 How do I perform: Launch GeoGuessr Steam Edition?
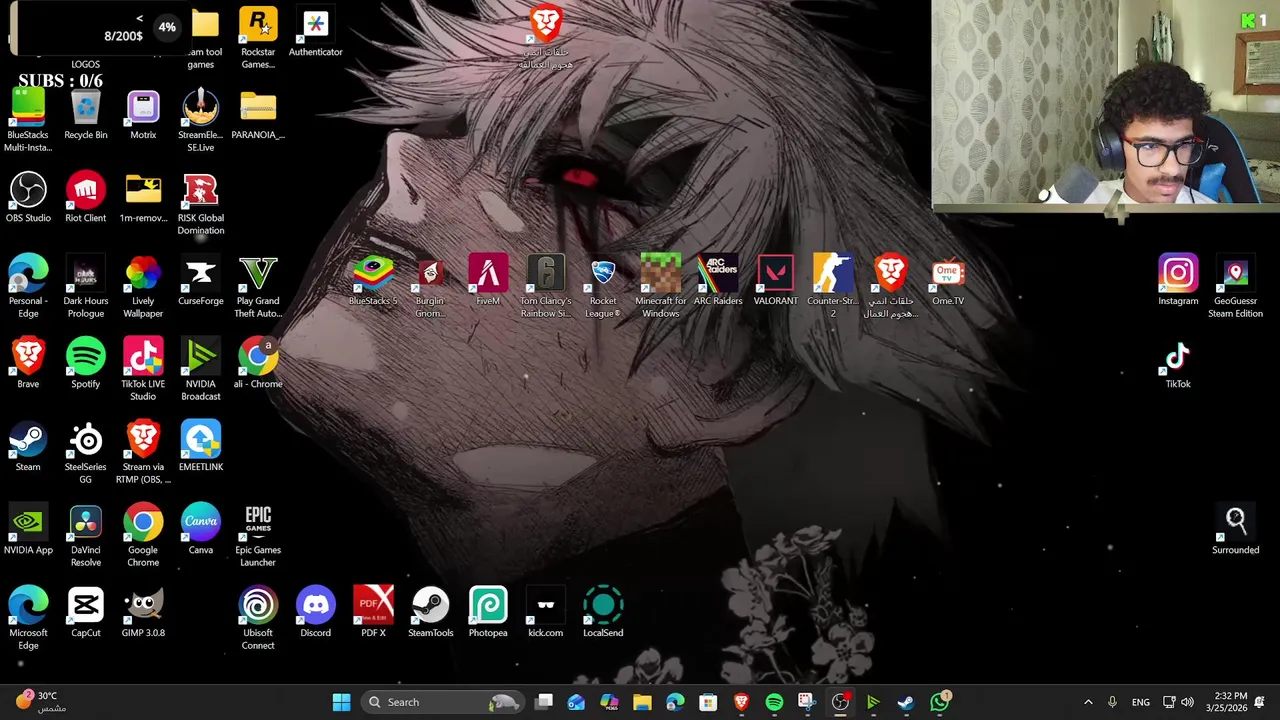point(1236,286)
